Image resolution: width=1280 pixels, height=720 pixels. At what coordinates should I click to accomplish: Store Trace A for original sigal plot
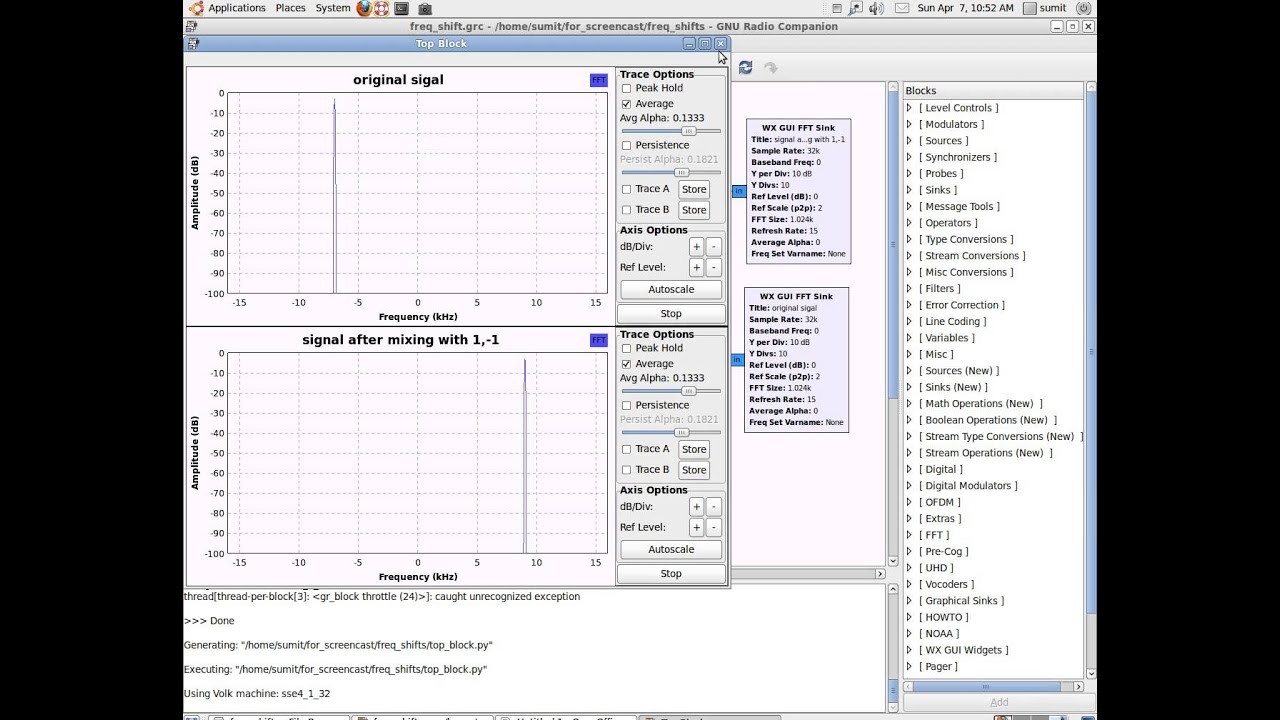point(694,189)
